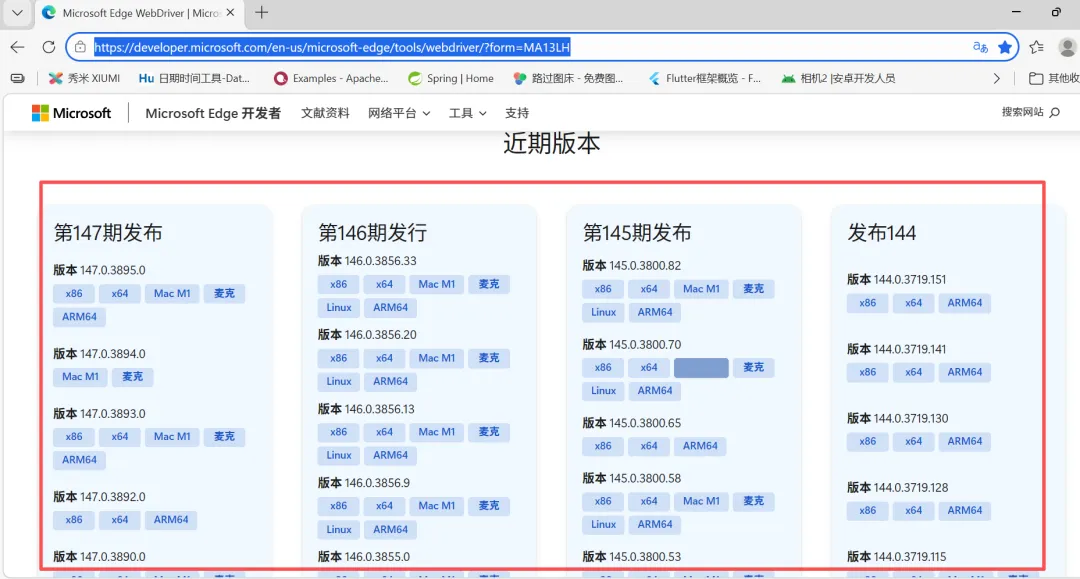This screenshot has width=1080, height=579.
Task: Click the browser back arrow
Action: coord(17,47)
